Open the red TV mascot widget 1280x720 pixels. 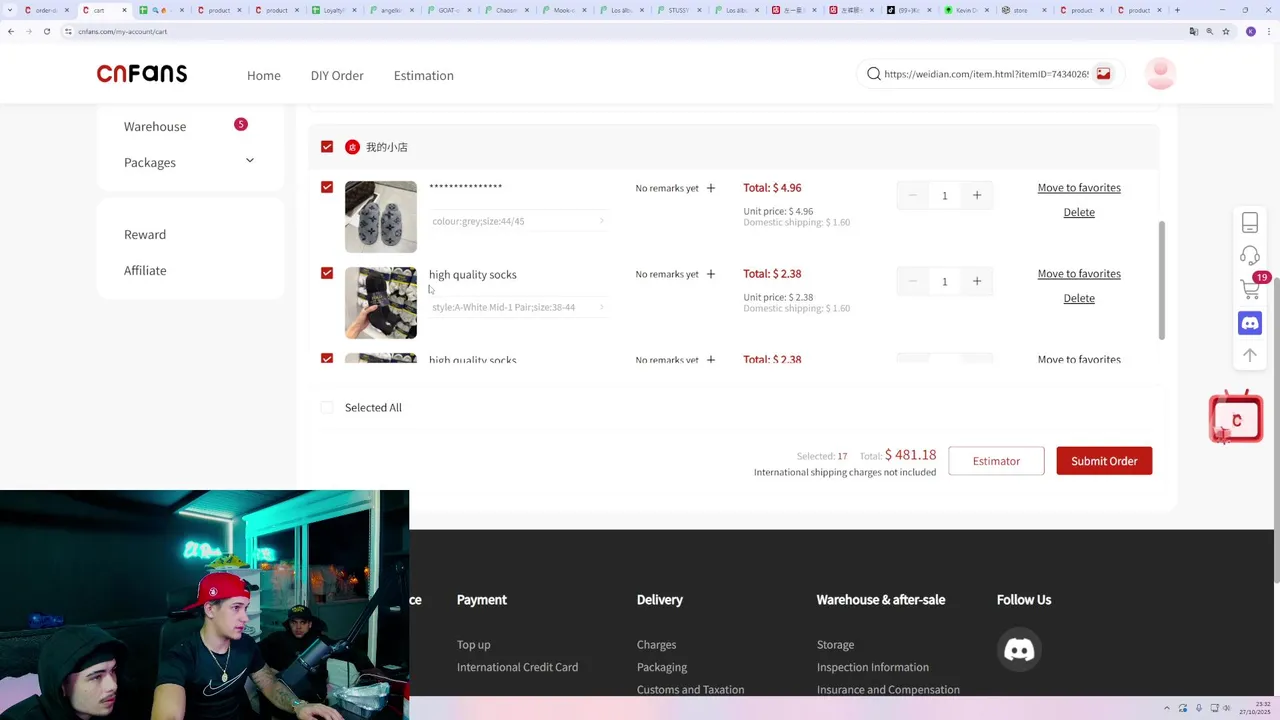tap(1236, 418)
